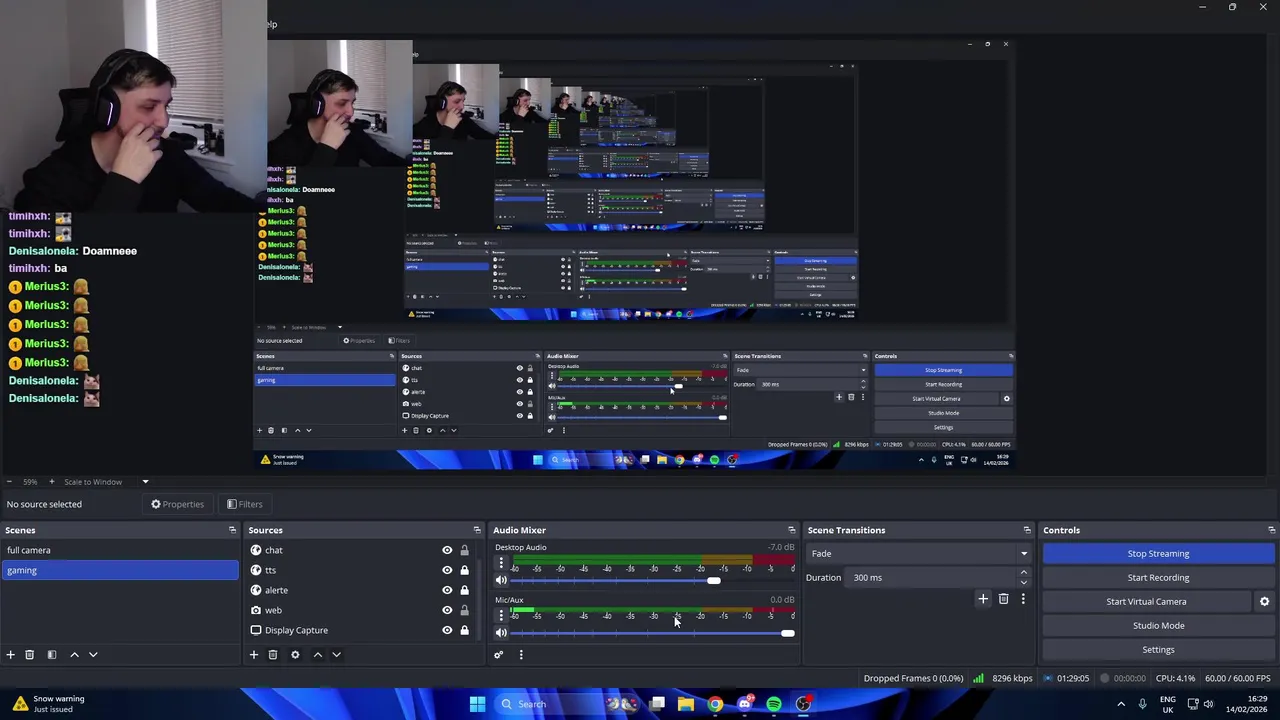Toggle lock on alerte source
The height and width of the screenshot is (720, 1280).
[464, 590]
